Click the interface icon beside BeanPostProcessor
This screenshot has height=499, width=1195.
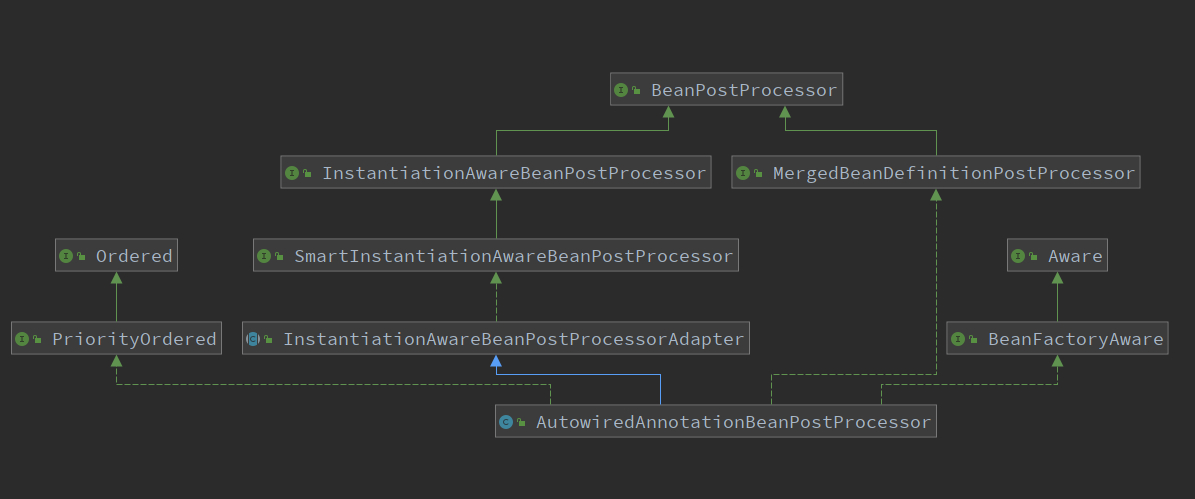click(x=622, y=90)
